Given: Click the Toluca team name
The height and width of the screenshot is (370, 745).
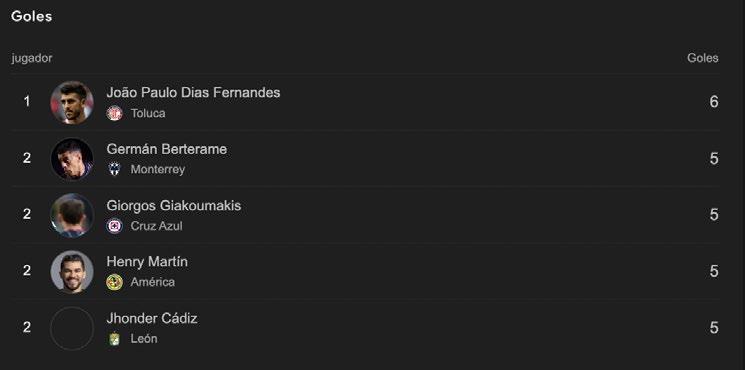Looking at the screenshot, I should tap(148, 113).
